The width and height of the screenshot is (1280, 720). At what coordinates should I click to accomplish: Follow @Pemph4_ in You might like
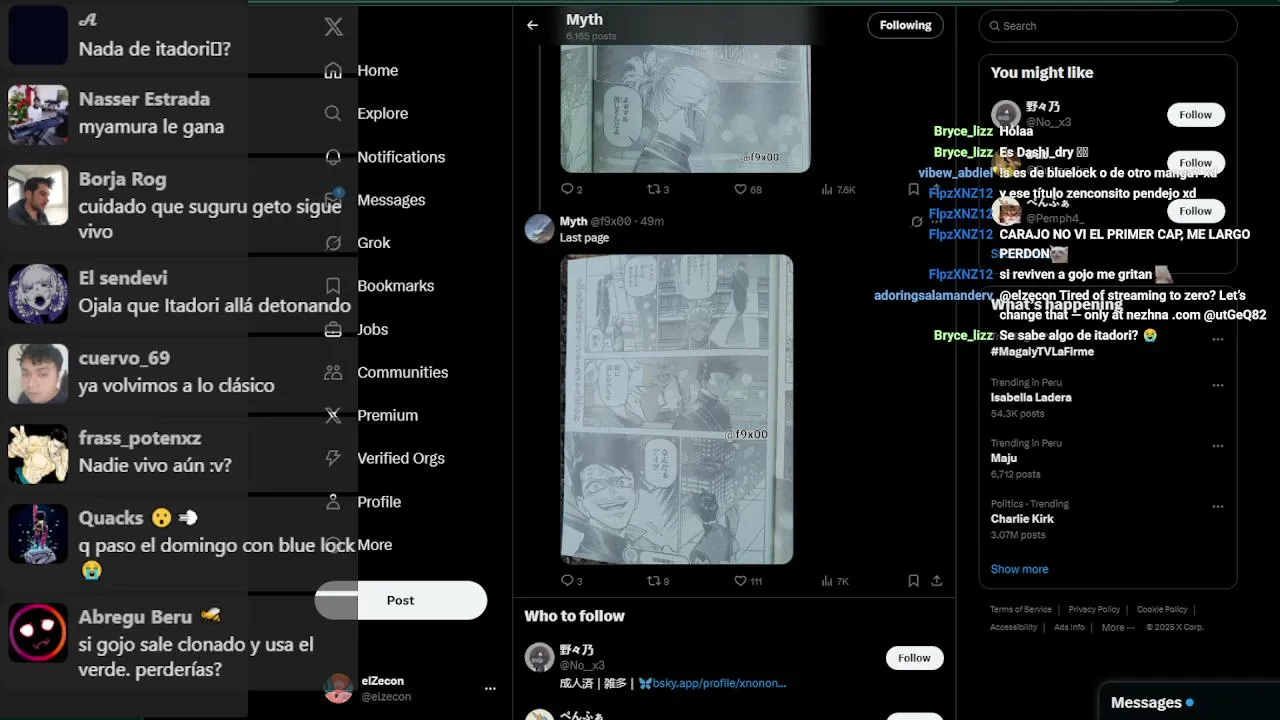[1195, 211]
